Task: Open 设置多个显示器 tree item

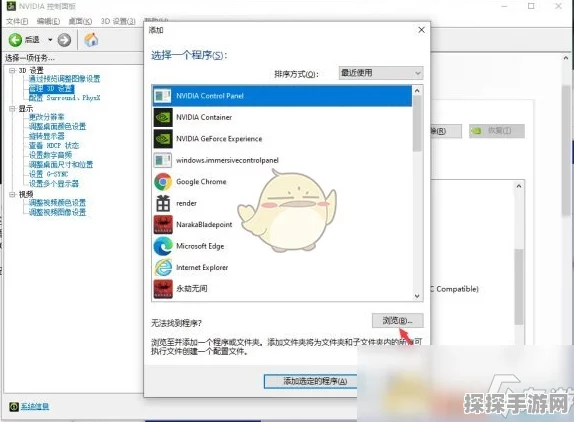Action: click(54, 184)
